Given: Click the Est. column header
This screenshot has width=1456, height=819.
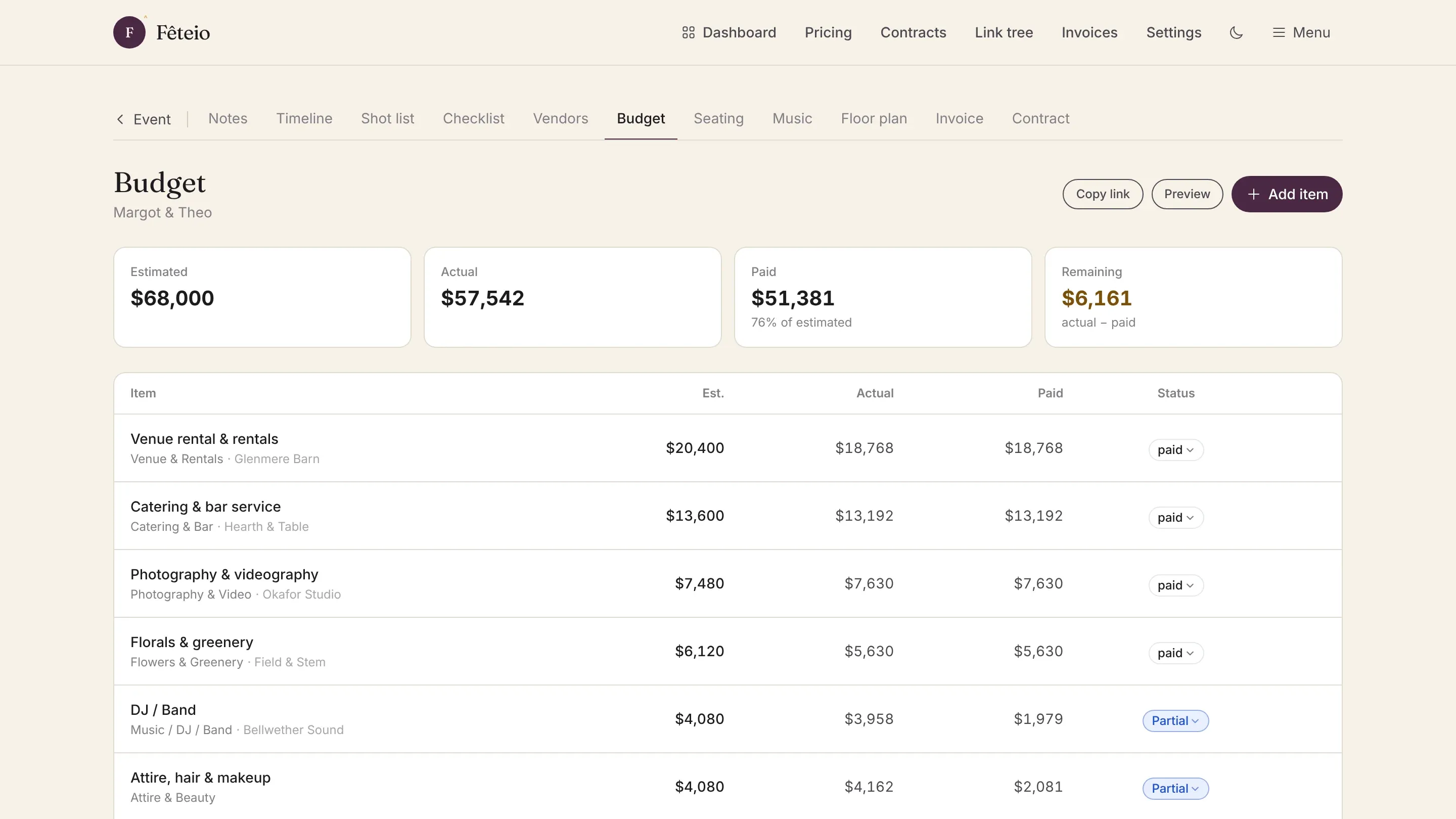Looking at the screenshot, I should [x=713, y=393].
